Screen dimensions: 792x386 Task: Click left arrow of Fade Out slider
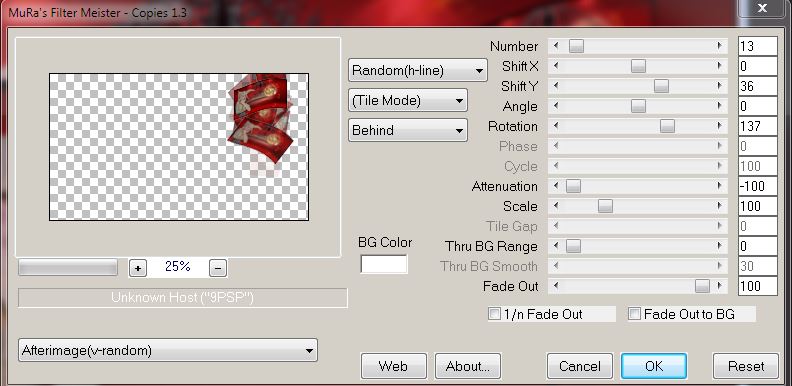click(556, 286)
